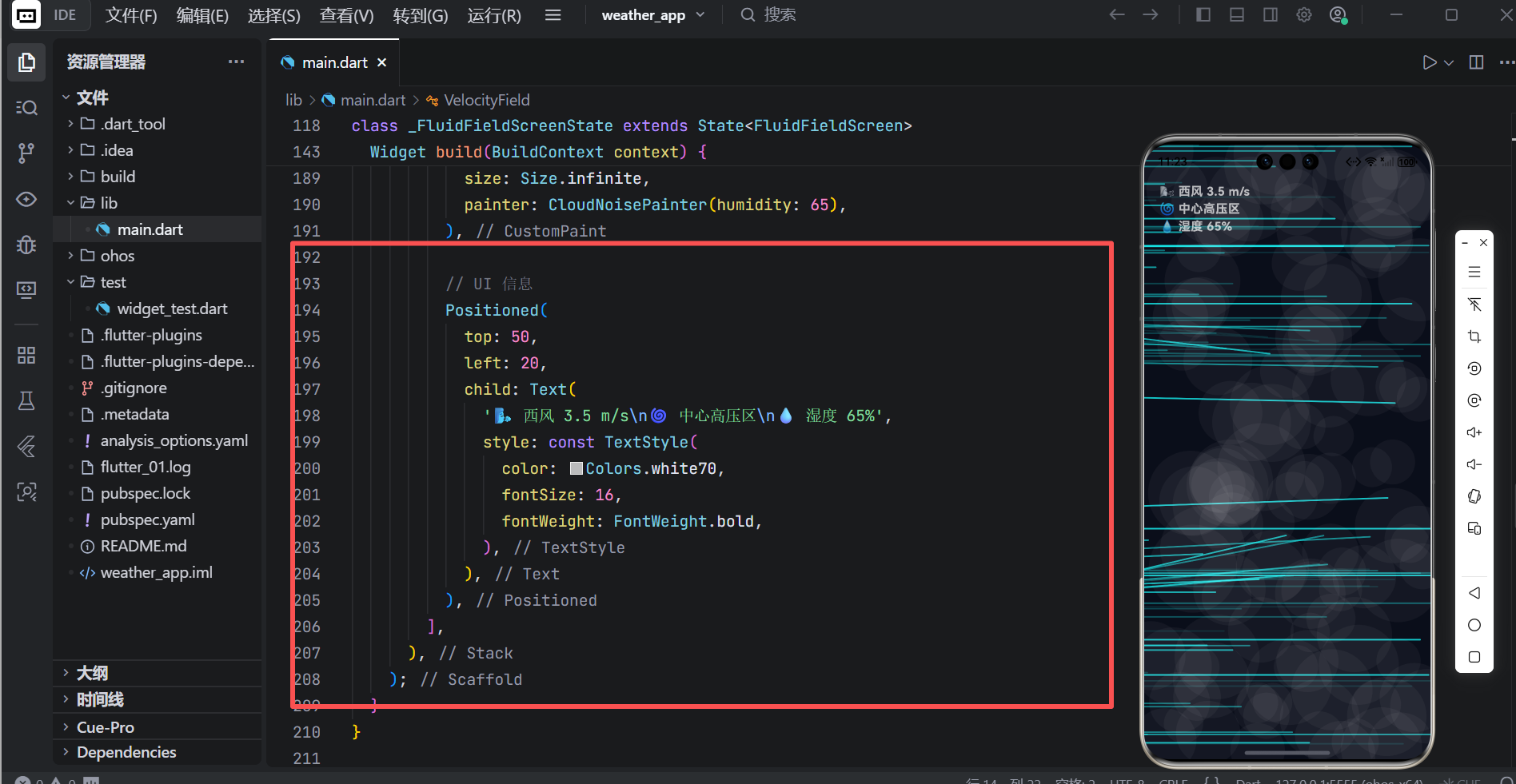Open the hamburger overflow menu in menu bar

[x=553, y=15]
